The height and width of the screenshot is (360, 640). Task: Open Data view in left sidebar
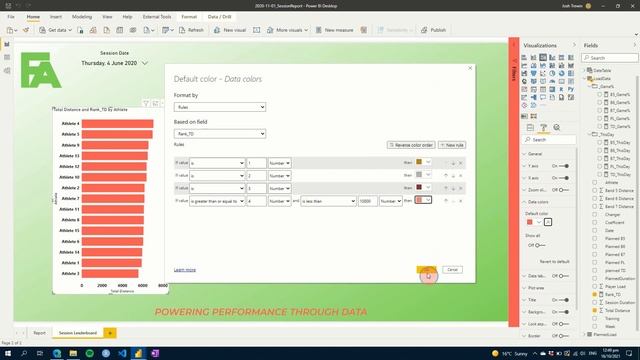tap(7, 57)
